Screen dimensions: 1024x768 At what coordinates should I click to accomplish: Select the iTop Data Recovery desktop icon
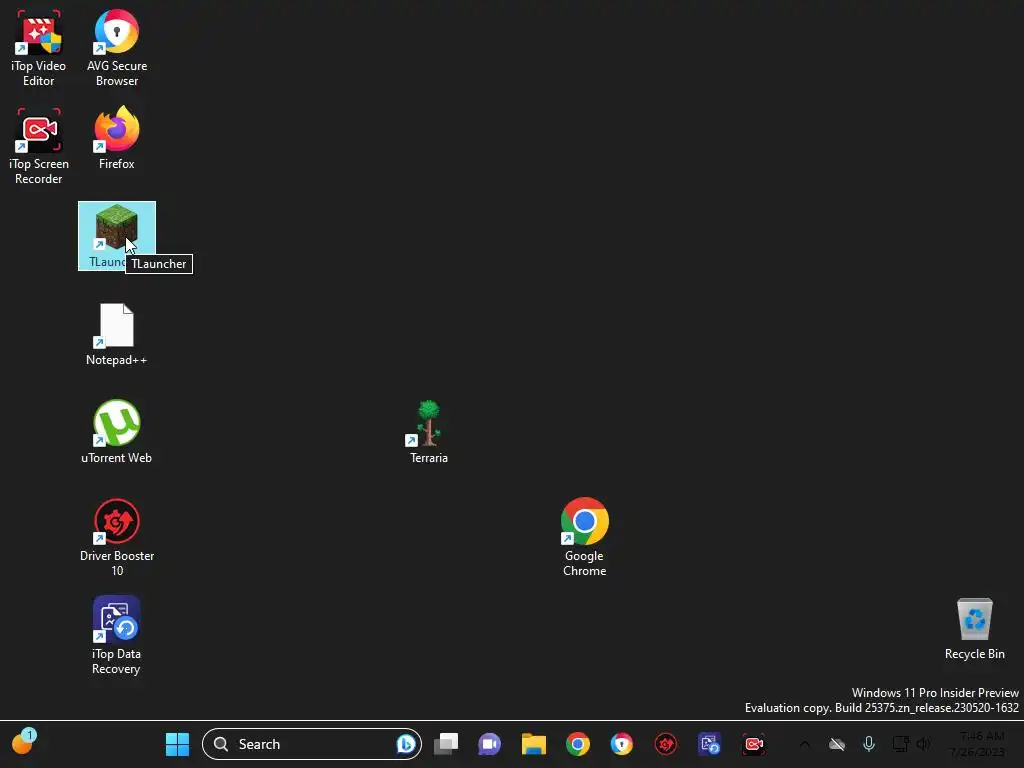pyautogui.click(x=117, y=636)
